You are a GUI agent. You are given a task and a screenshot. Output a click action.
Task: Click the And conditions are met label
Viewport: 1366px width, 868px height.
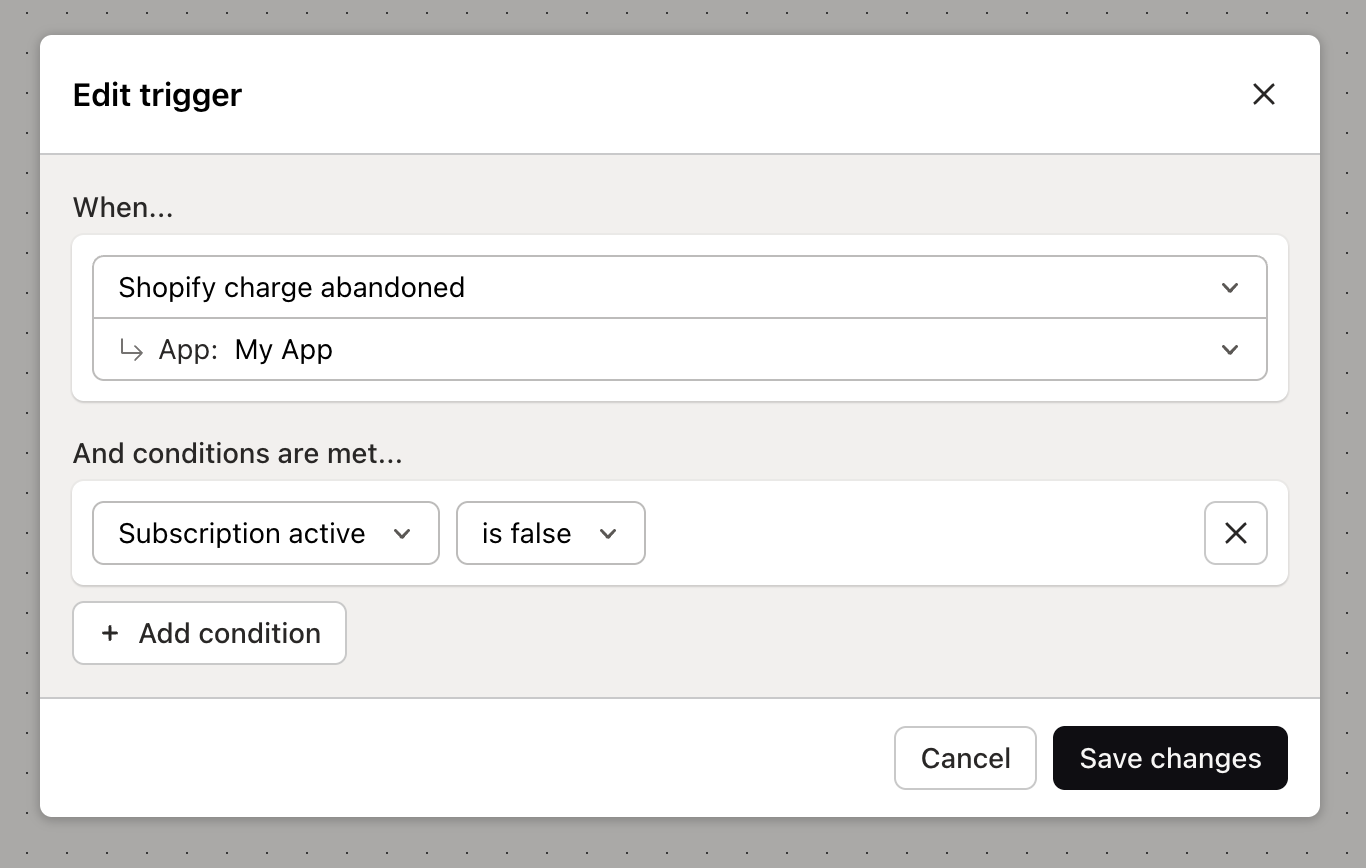[237, 453]
